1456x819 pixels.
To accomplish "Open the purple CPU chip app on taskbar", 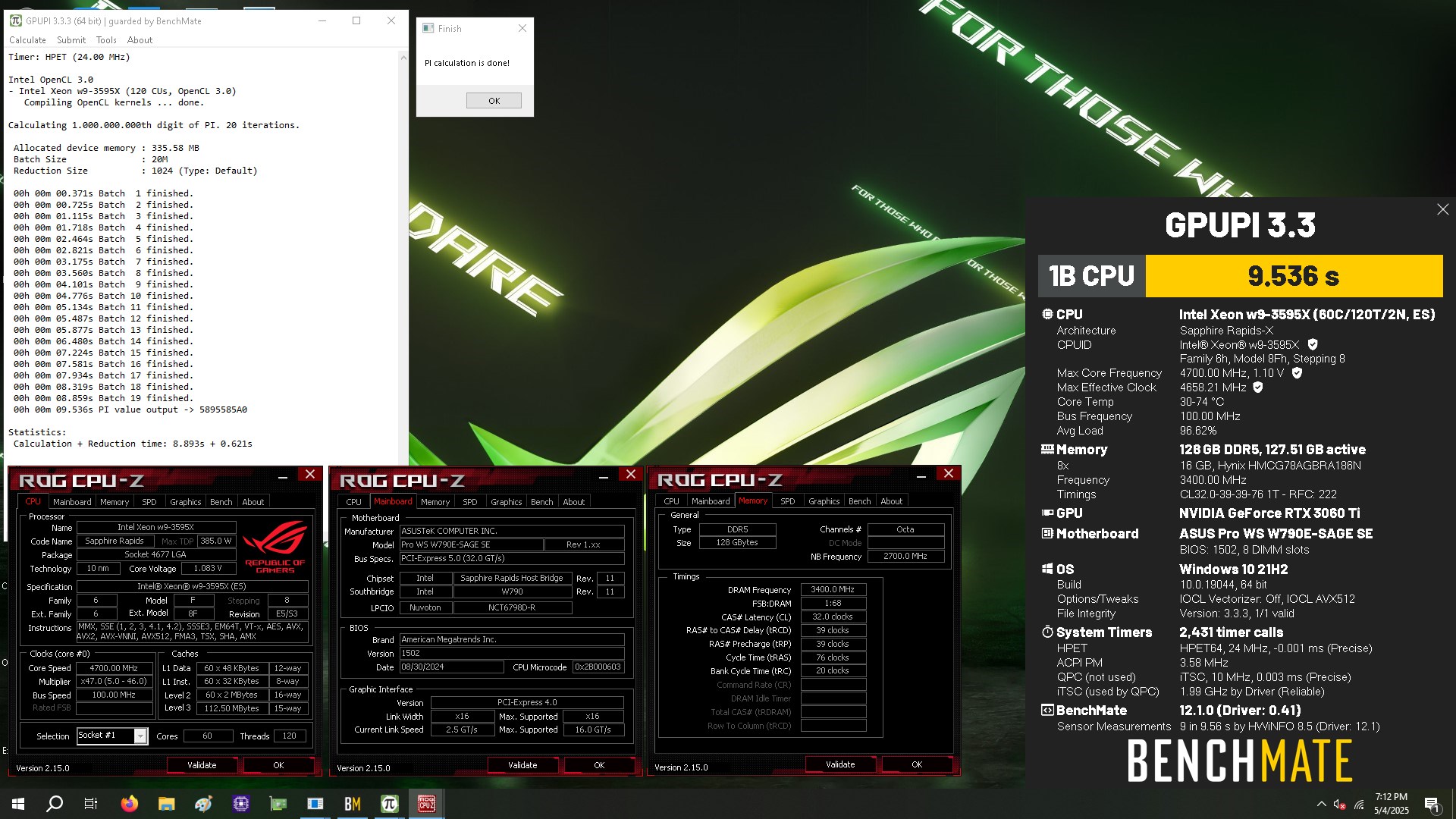I will pos(241,804).
